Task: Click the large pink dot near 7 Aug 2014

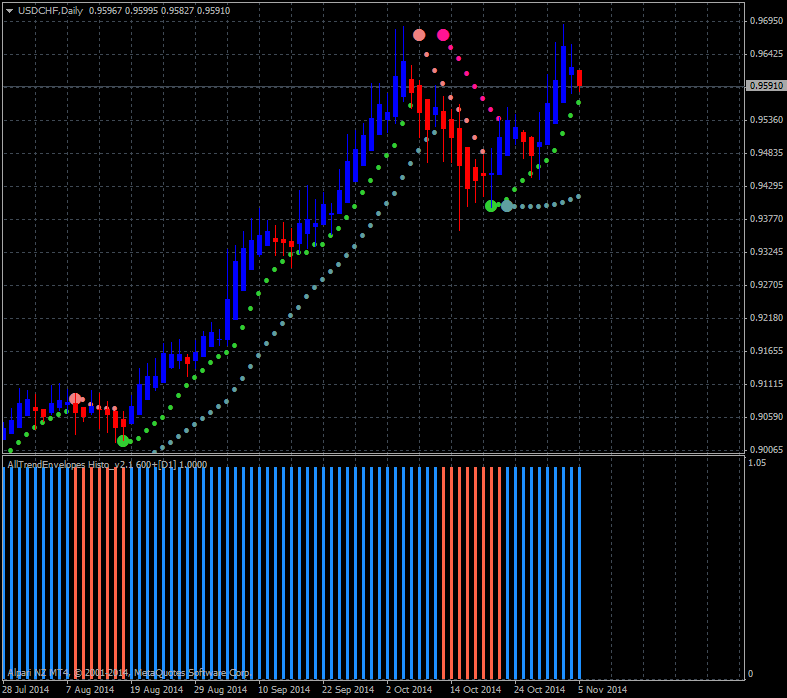Action: point(75,399)
